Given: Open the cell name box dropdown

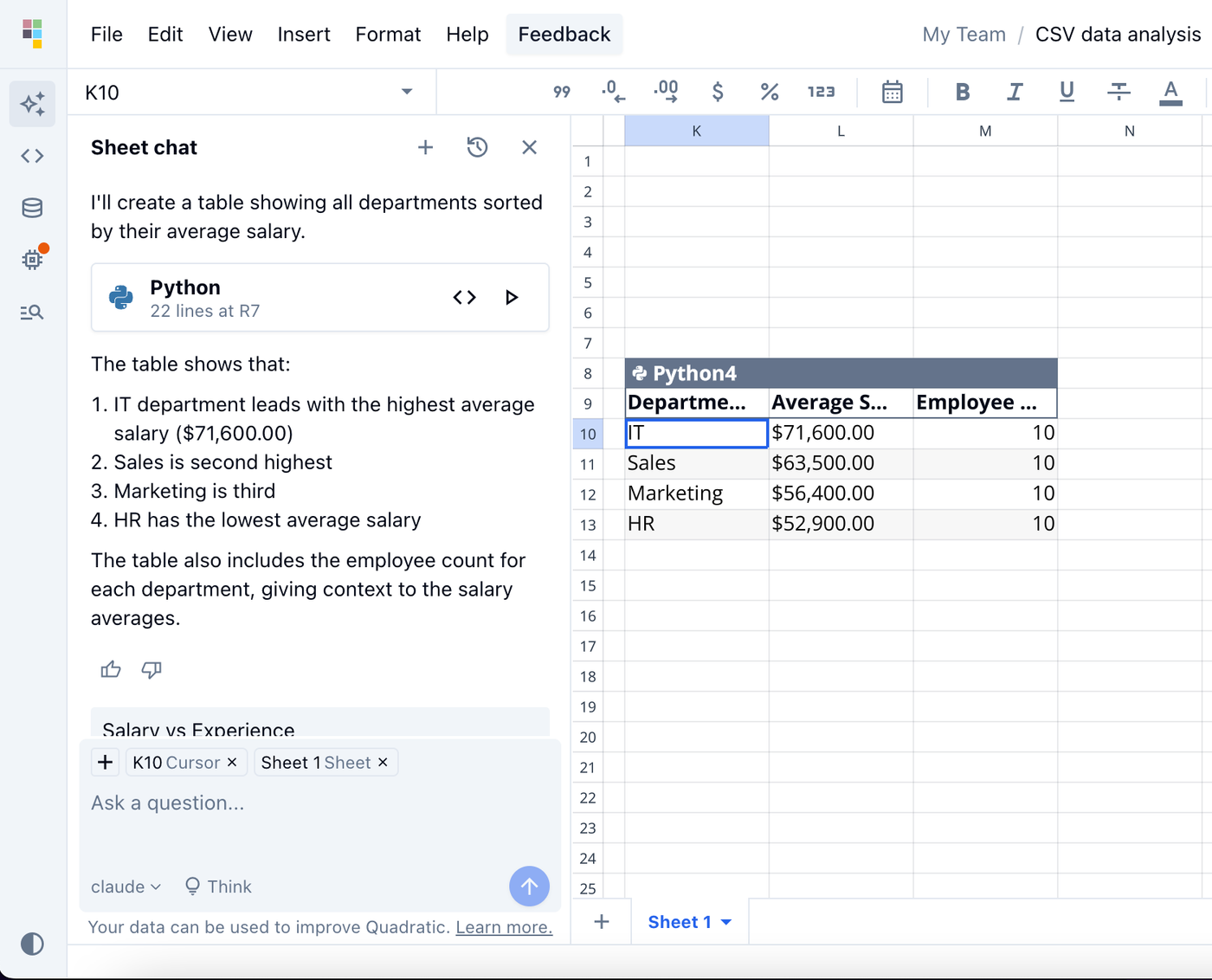Looking at the screenshot, I should pos(406,92).
